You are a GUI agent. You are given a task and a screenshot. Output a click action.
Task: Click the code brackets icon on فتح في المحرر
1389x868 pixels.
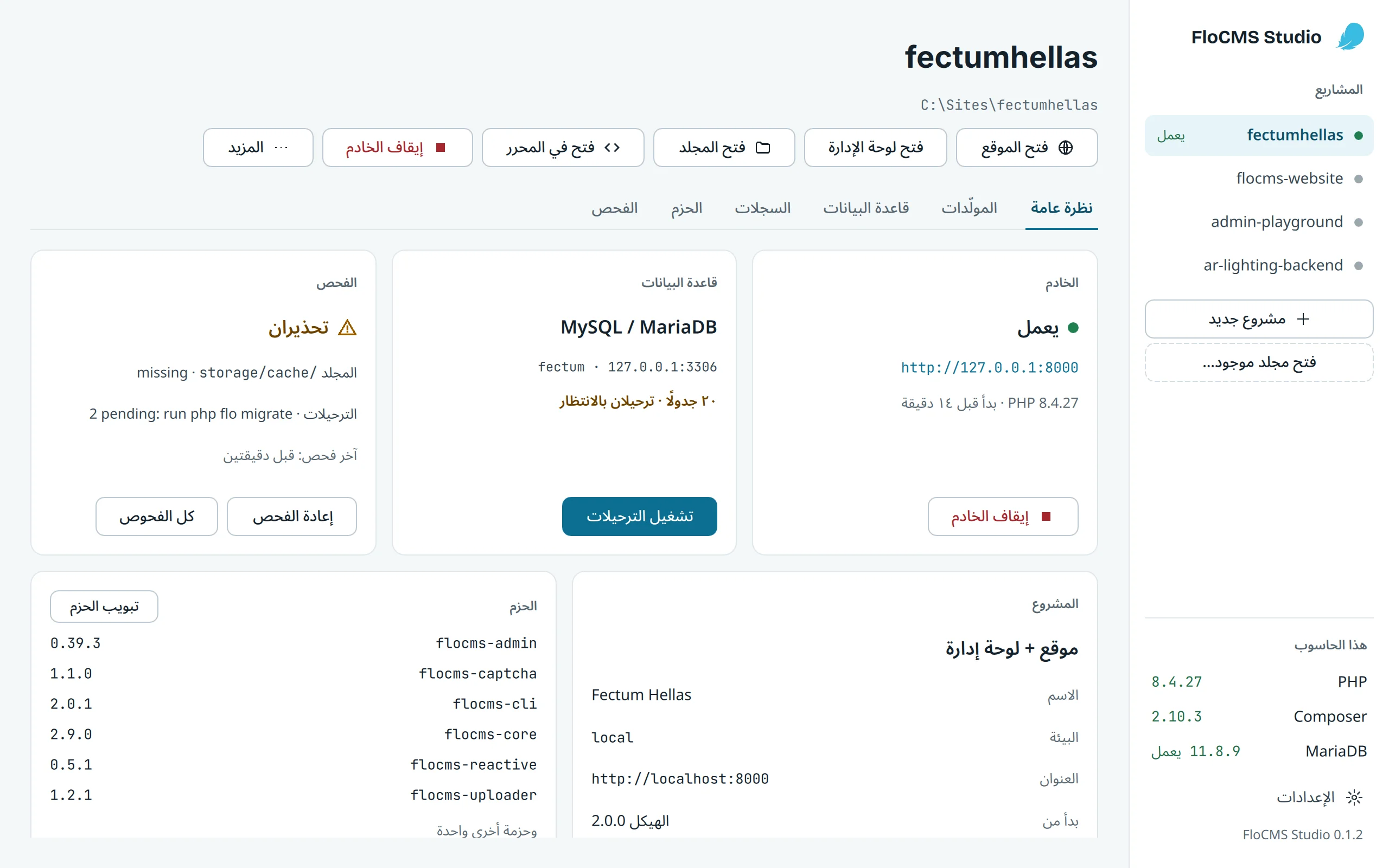(x=612, y=148)
